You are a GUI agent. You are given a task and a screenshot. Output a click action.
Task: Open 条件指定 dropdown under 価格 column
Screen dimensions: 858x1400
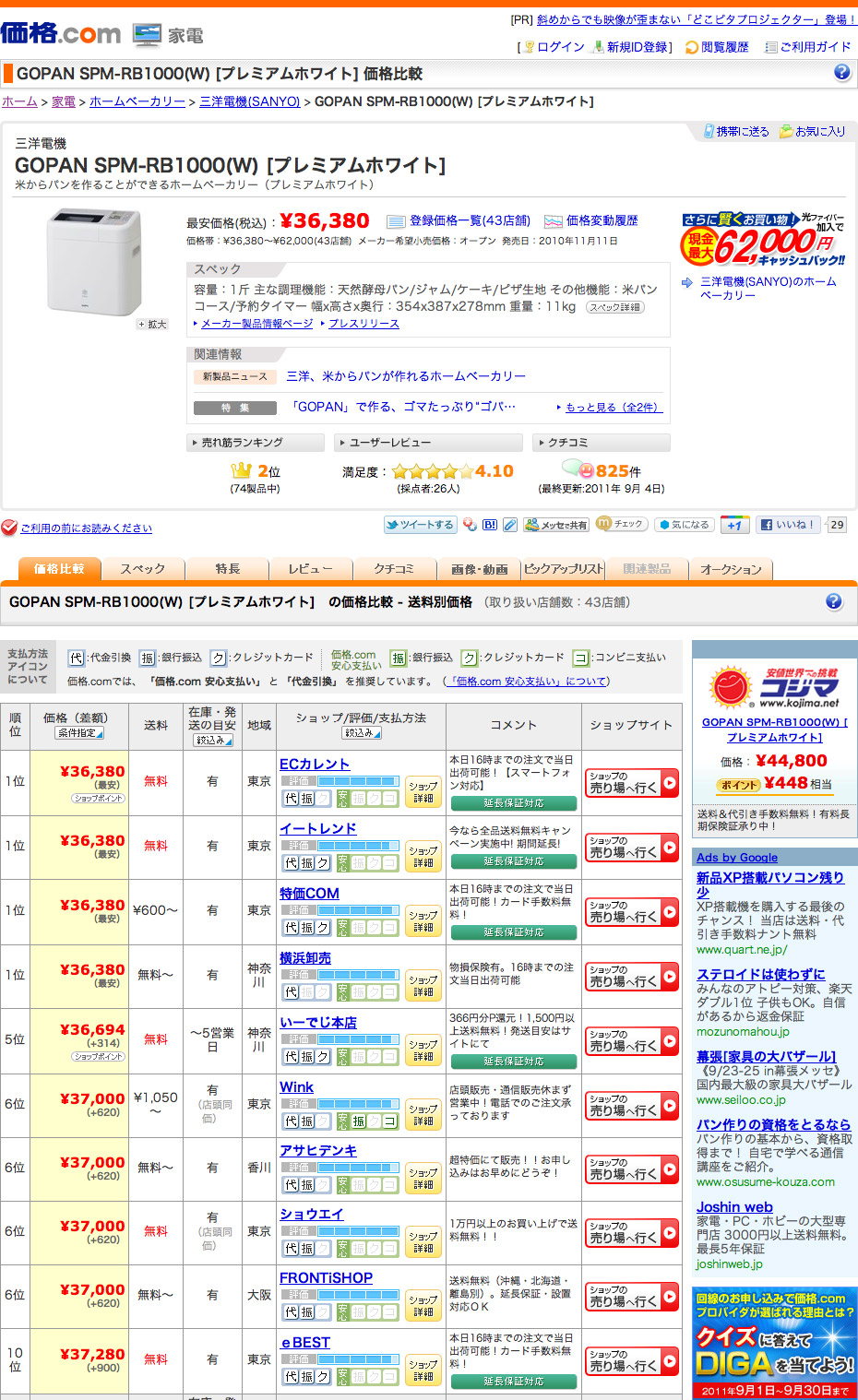(x=80, y=733)
